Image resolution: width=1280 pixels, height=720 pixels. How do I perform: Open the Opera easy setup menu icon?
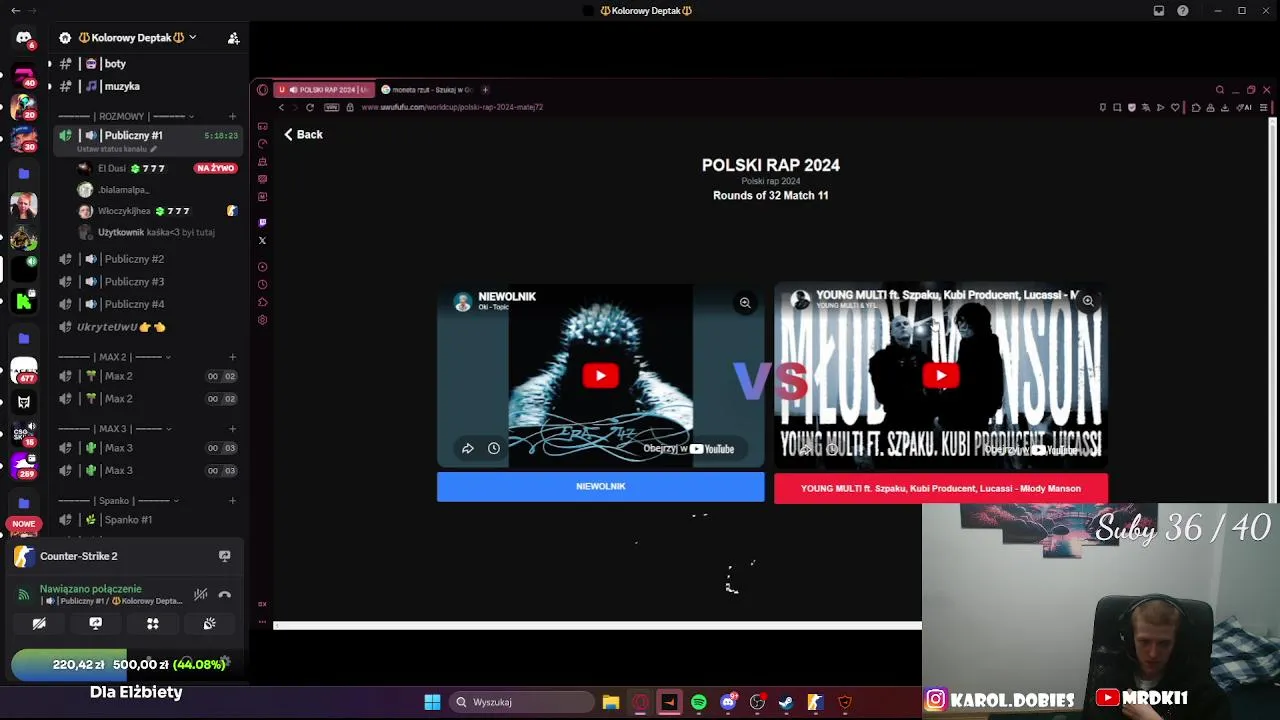1264,107
